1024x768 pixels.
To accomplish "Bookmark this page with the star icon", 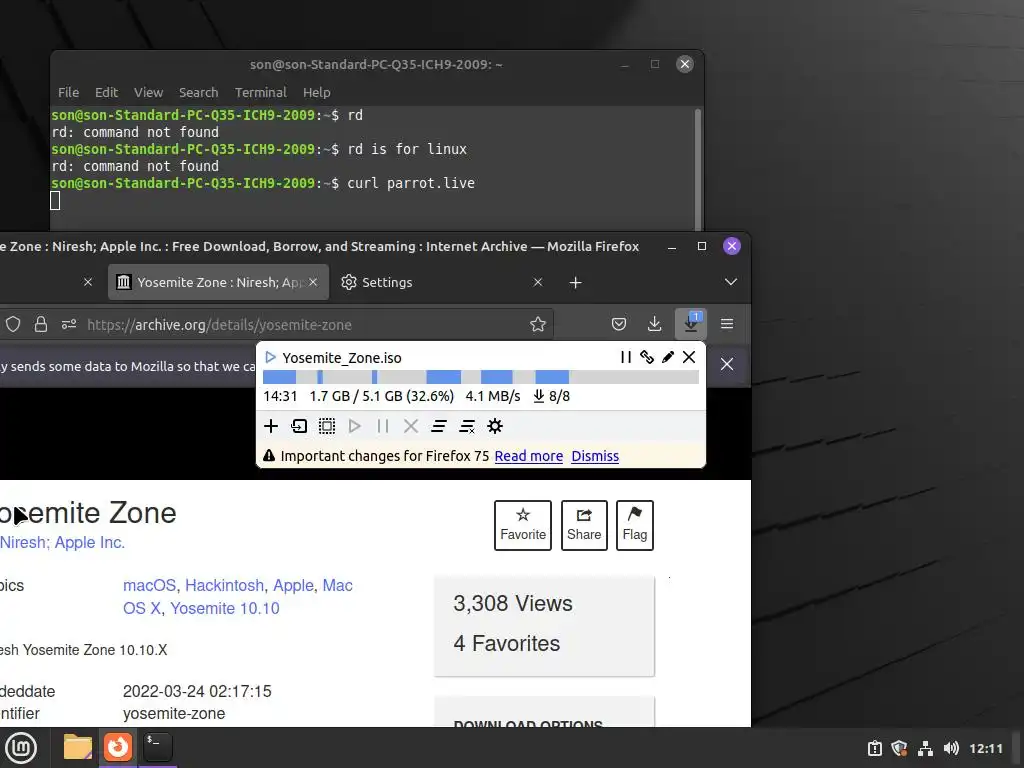I will pos(537,325).
